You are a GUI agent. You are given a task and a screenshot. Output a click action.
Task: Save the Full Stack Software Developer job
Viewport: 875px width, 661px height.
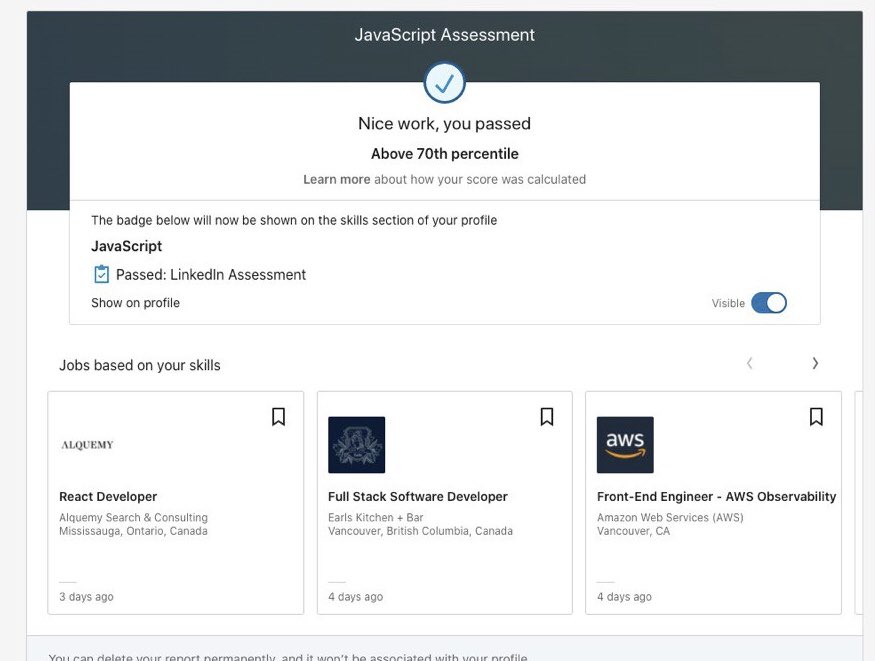pos(547,417)
